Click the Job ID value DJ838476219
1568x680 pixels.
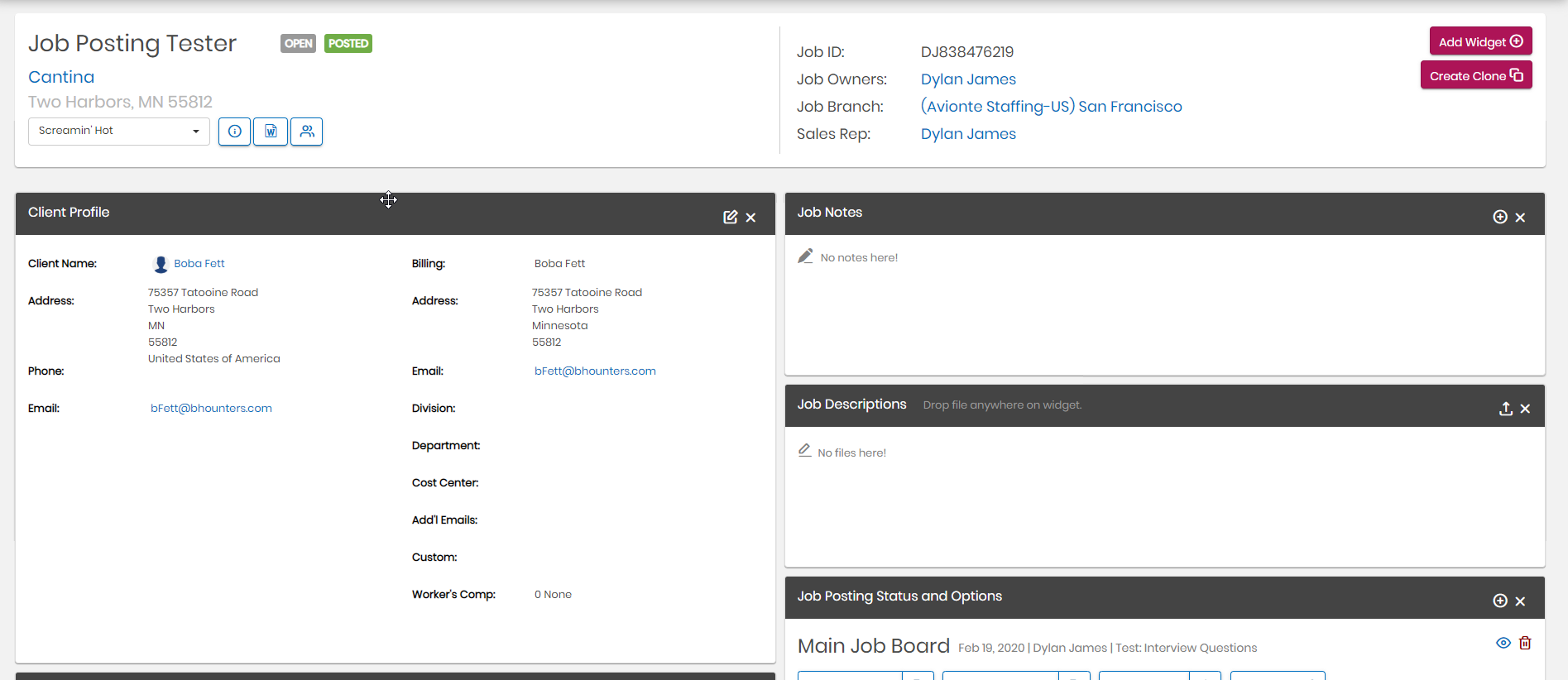(x=967, y=52)
